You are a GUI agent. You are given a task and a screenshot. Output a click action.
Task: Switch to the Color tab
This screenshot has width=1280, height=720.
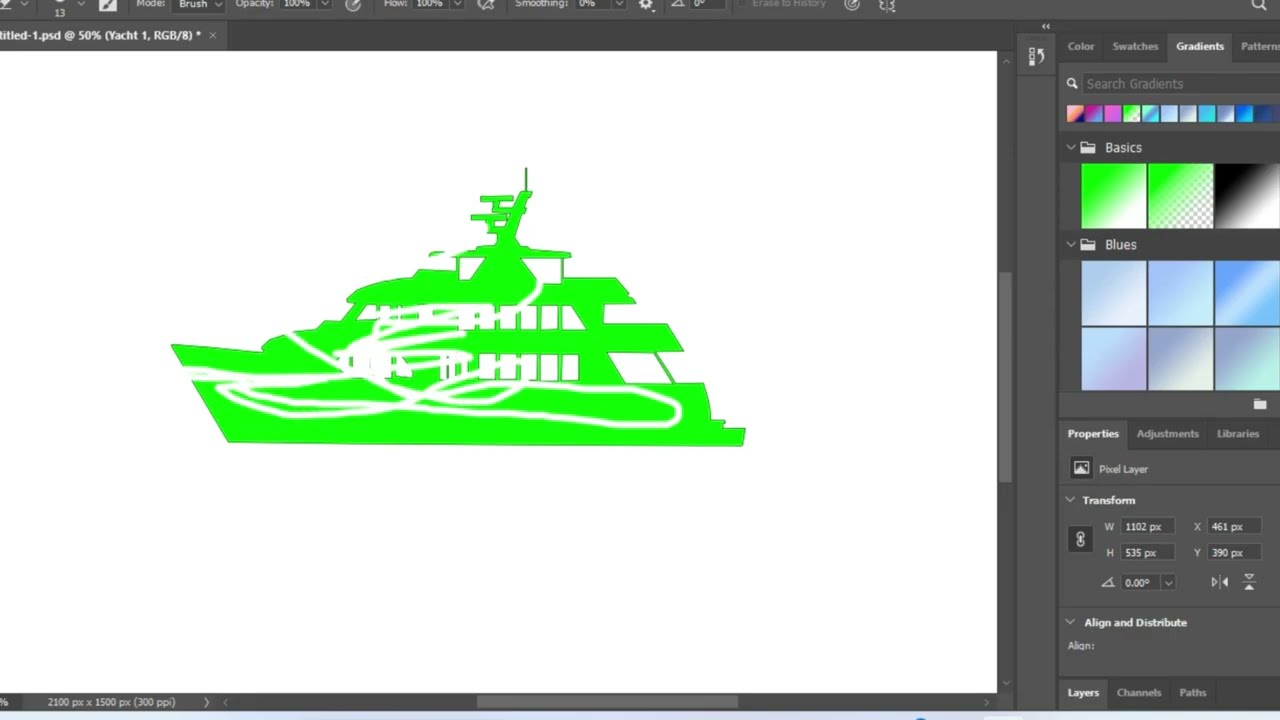point(1081,46)
